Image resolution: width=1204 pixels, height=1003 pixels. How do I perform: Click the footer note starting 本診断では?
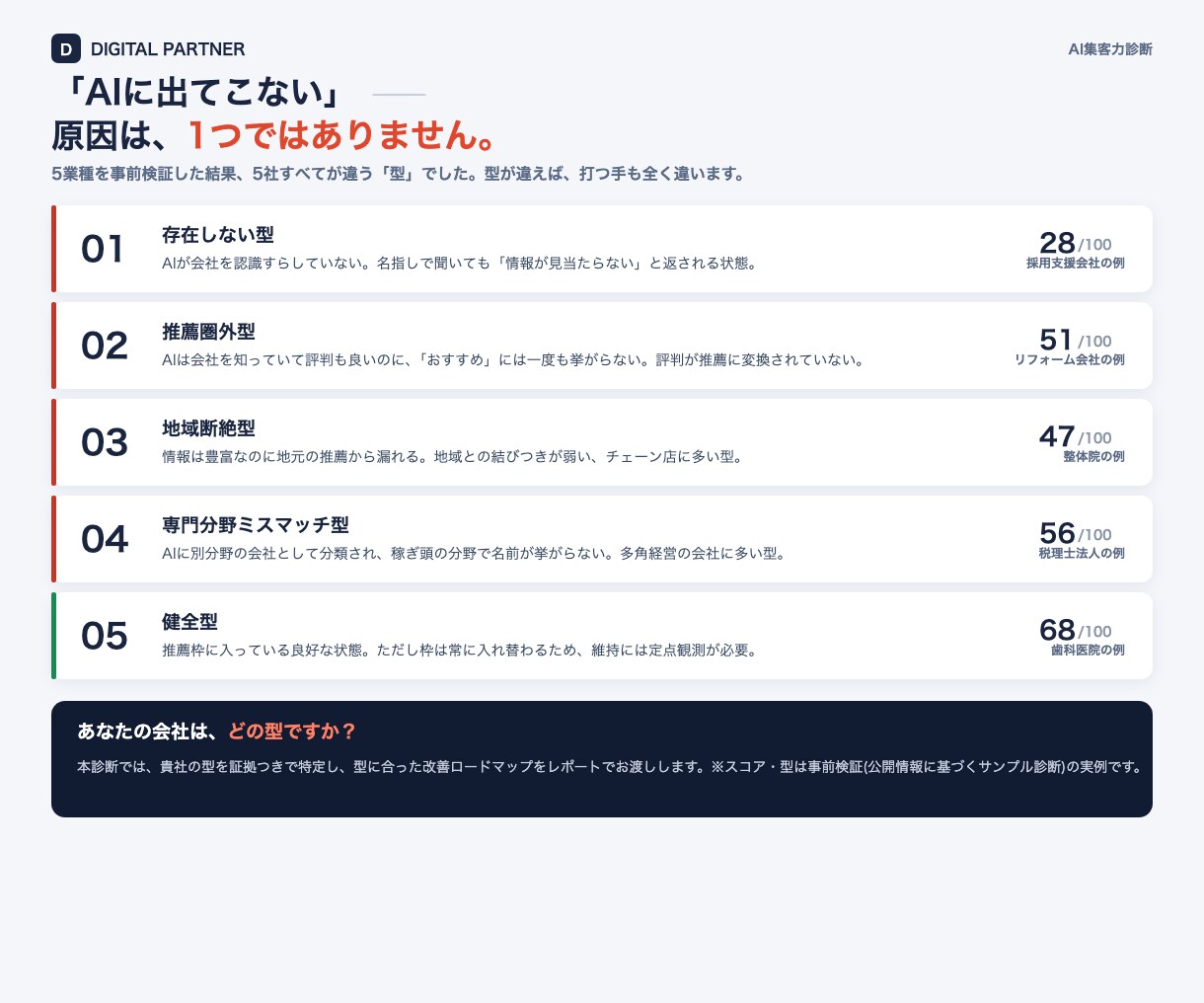(609, 767)
